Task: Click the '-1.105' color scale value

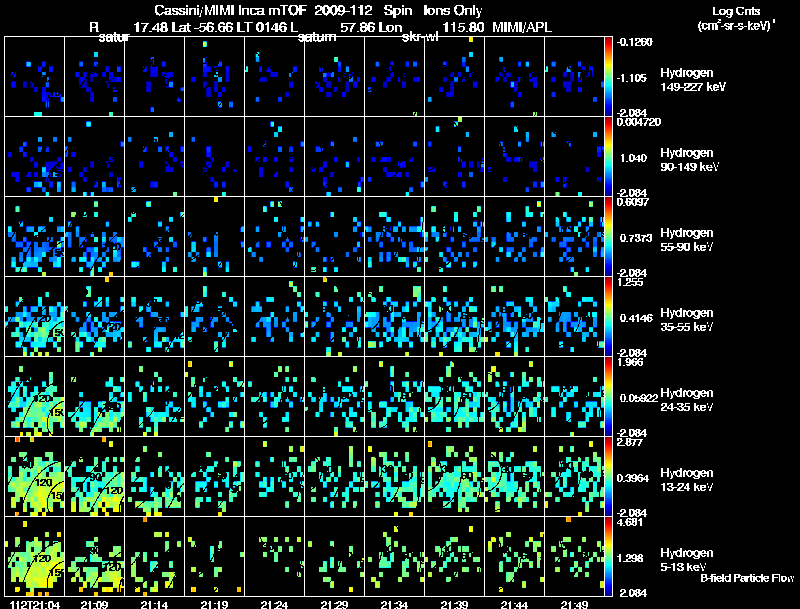Action: tap(632, 78)
